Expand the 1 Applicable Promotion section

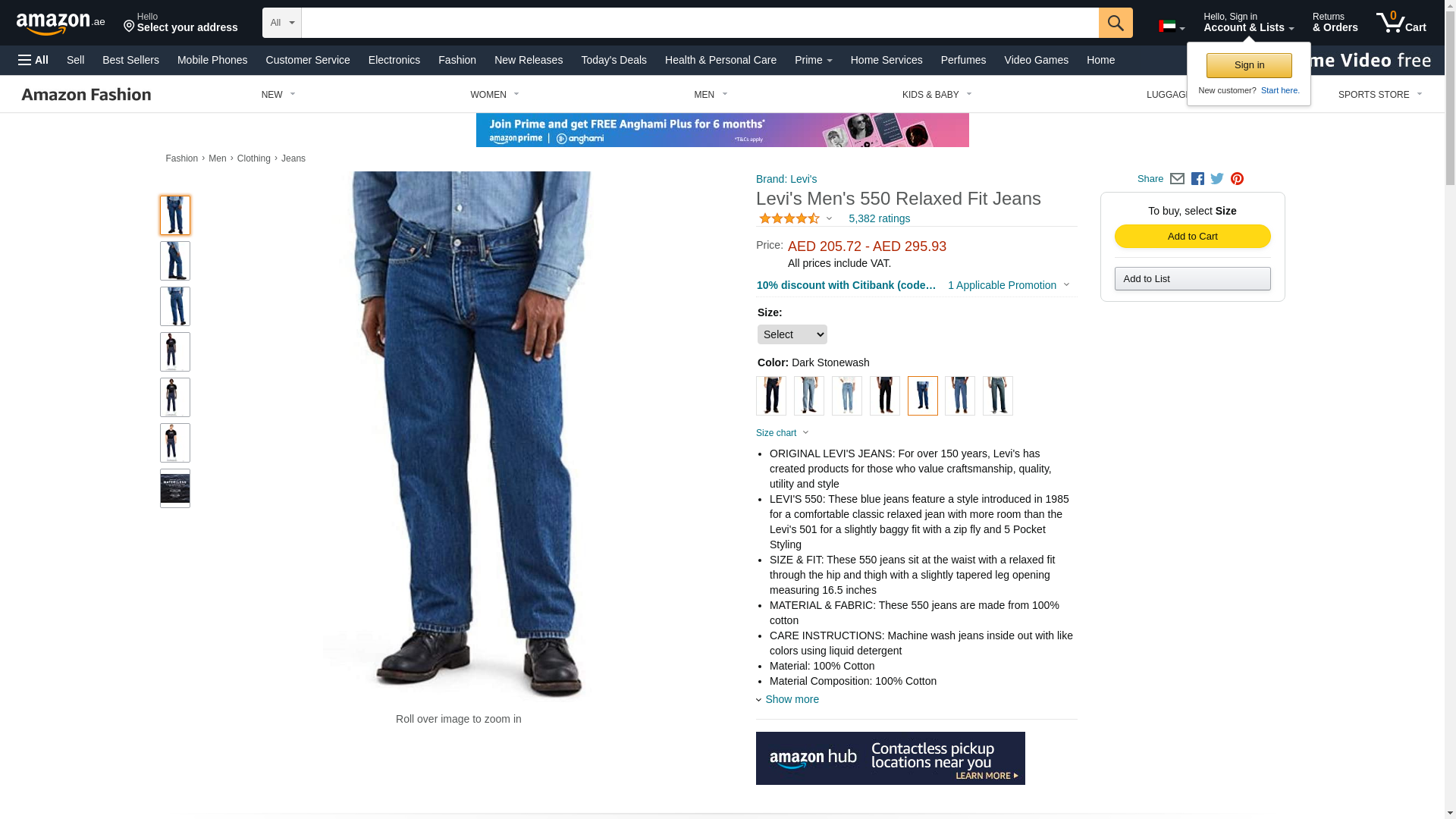[1009, 285]
